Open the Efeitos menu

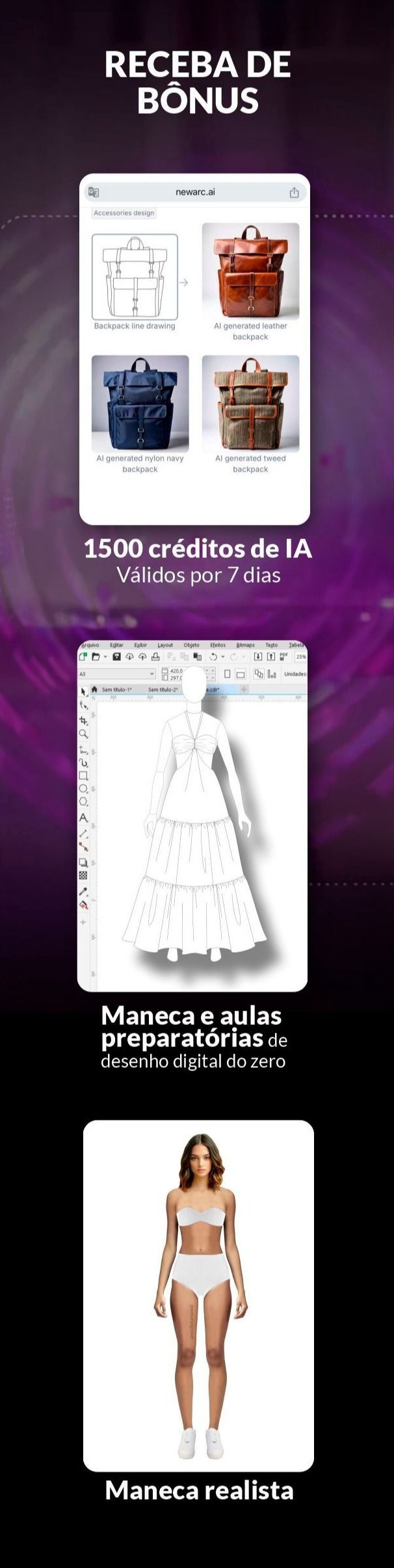[x=218, y=645]
